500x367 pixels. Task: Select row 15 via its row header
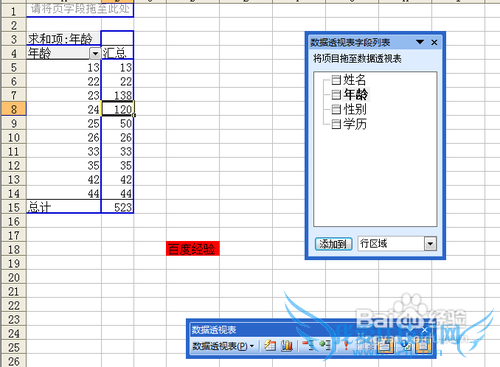[x=14, y=207]
